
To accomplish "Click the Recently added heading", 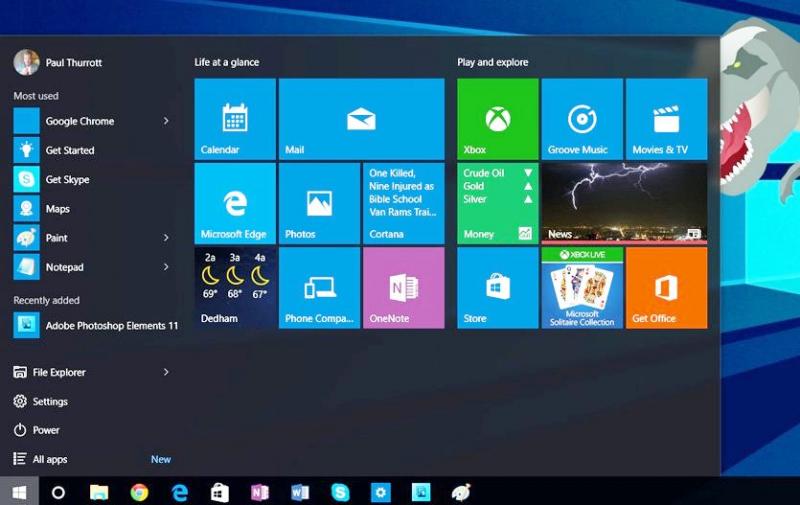I will [x=46, y=300].
